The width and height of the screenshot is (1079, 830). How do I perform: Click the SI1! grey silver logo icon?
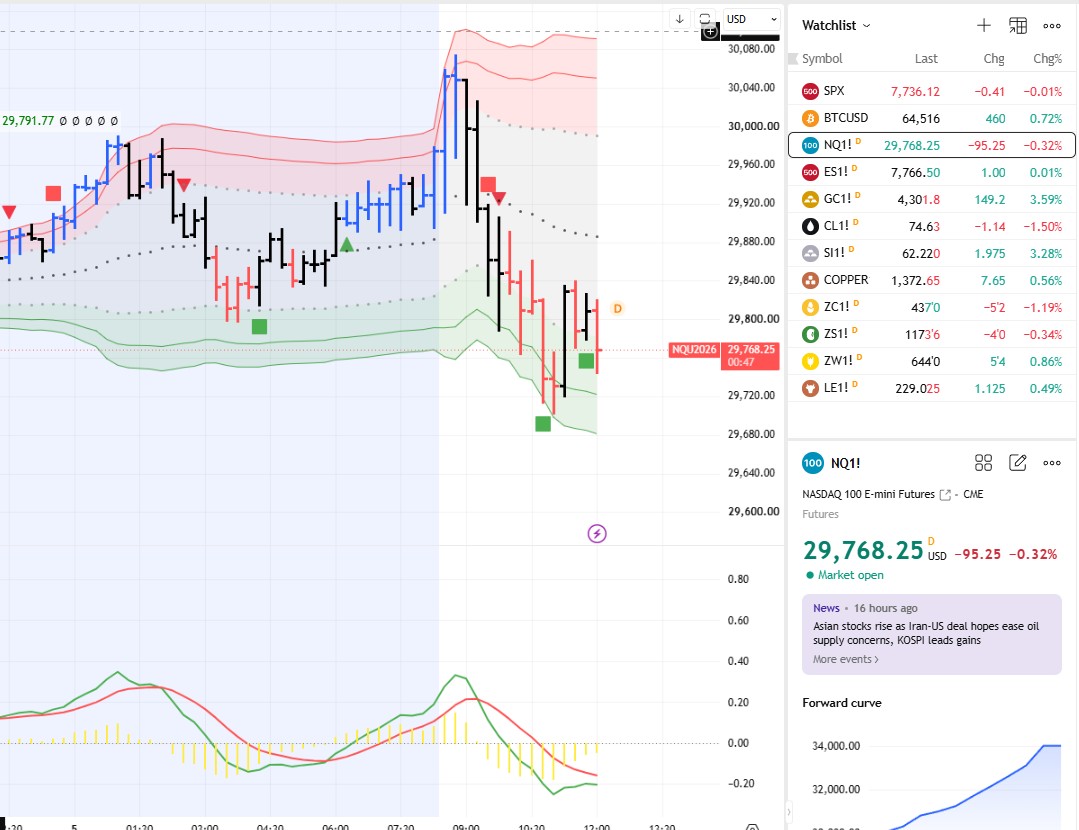click(811, 253)
